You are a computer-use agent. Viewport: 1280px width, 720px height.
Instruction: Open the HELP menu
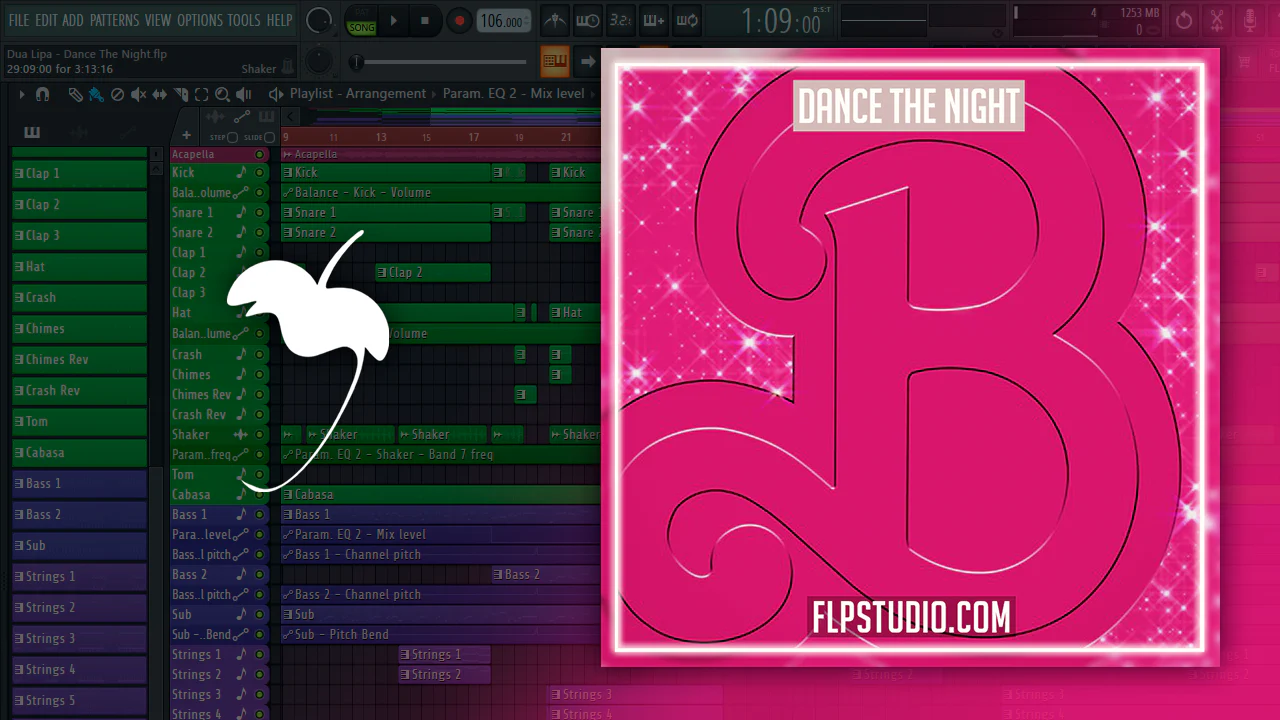coord(280,20)
